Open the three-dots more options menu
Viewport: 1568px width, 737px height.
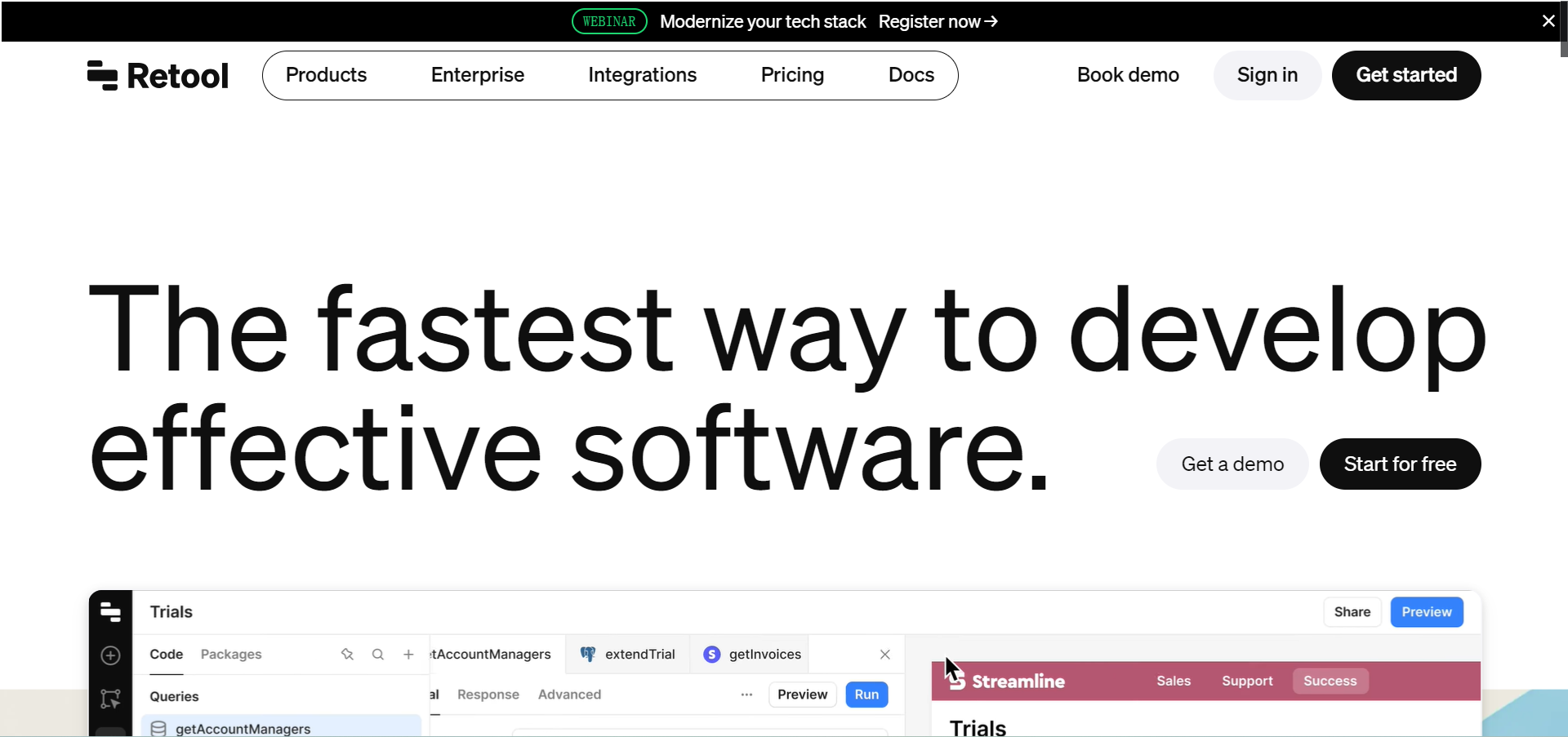[746, 695]
